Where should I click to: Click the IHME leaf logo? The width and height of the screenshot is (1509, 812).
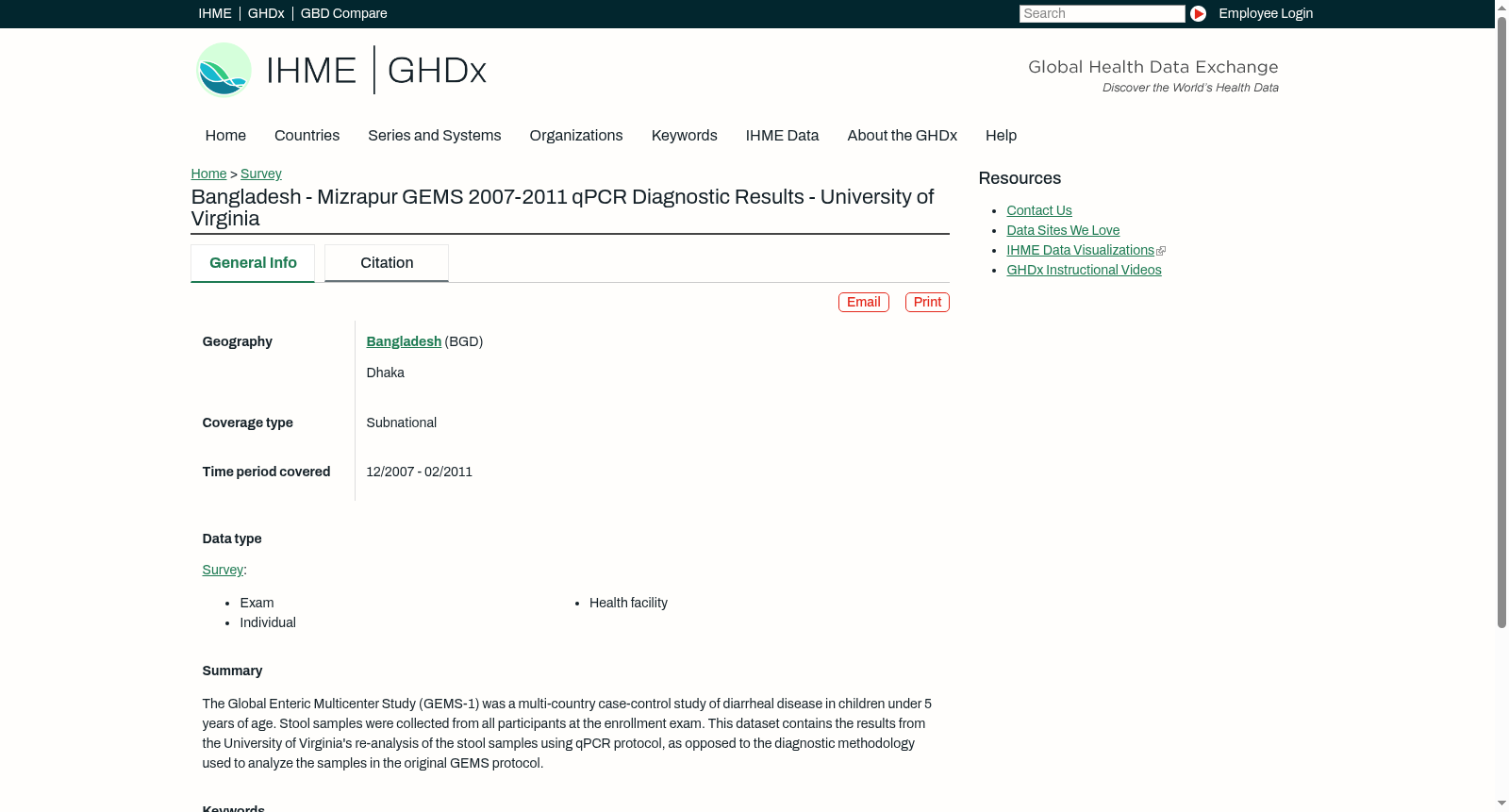click(224, 70)
